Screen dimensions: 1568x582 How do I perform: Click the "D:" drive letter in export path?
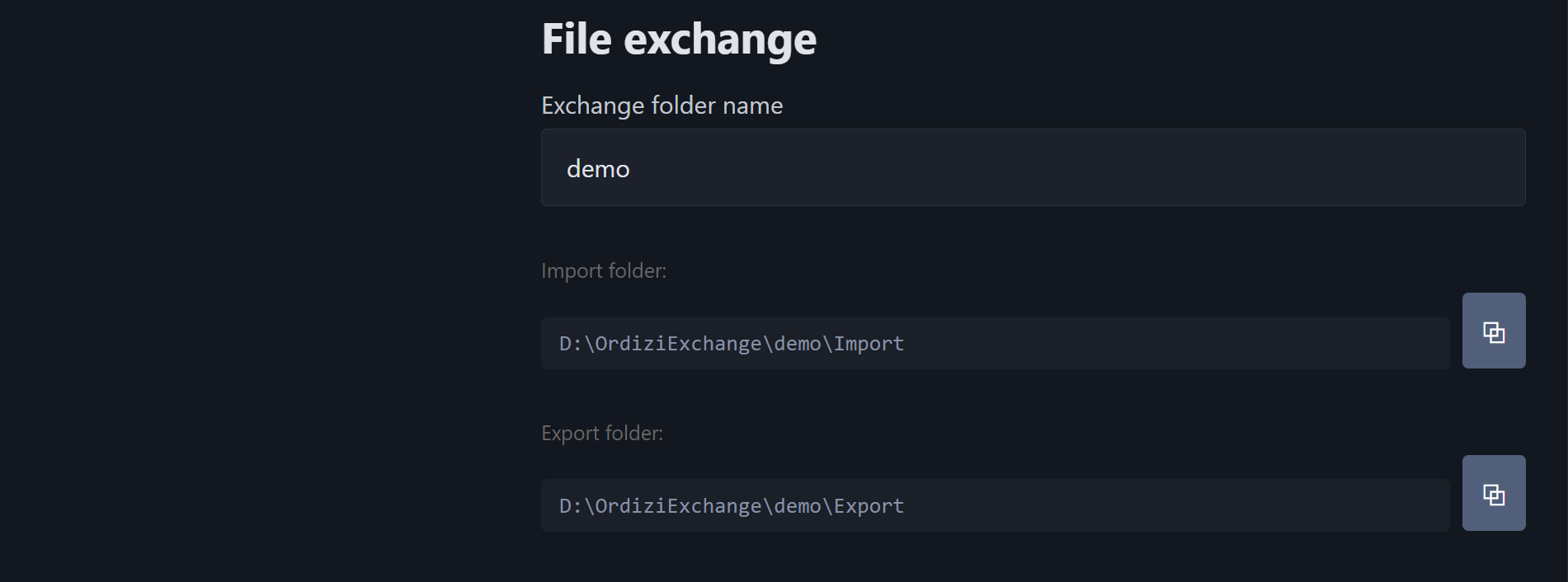tap(571, 506)
